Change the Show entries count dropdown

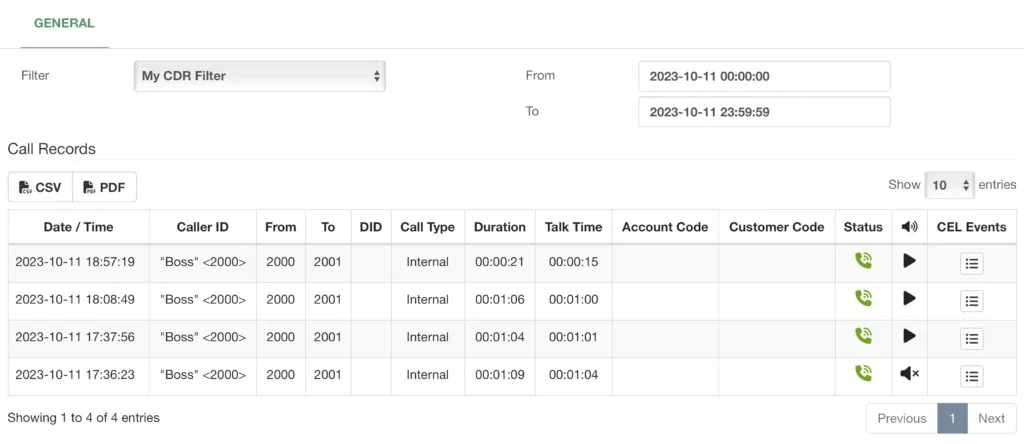[x=950, y=185]
